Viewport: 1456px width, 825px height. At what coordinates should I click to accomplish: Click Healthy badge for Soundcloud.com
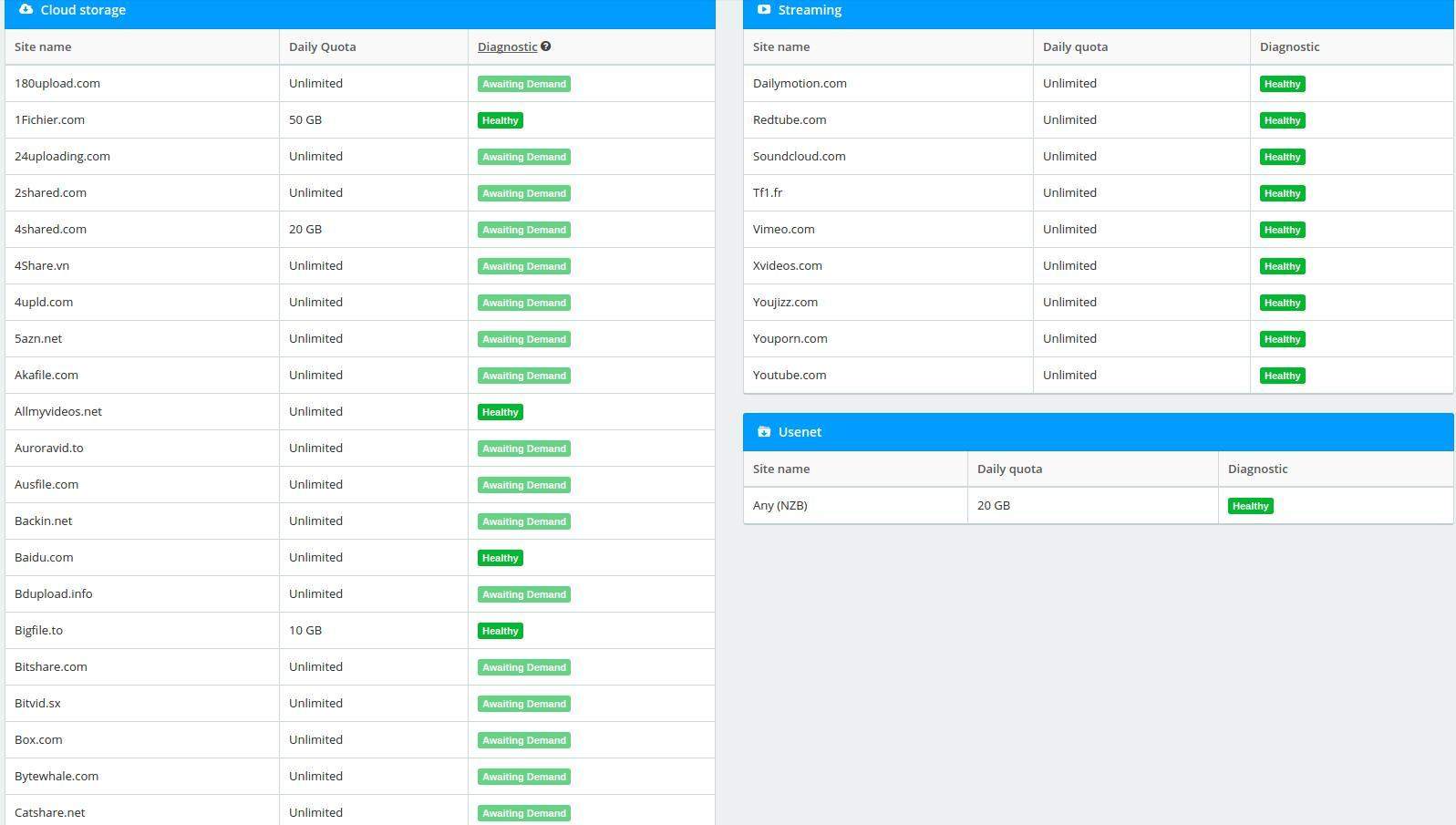click(x=1283, y=157)
